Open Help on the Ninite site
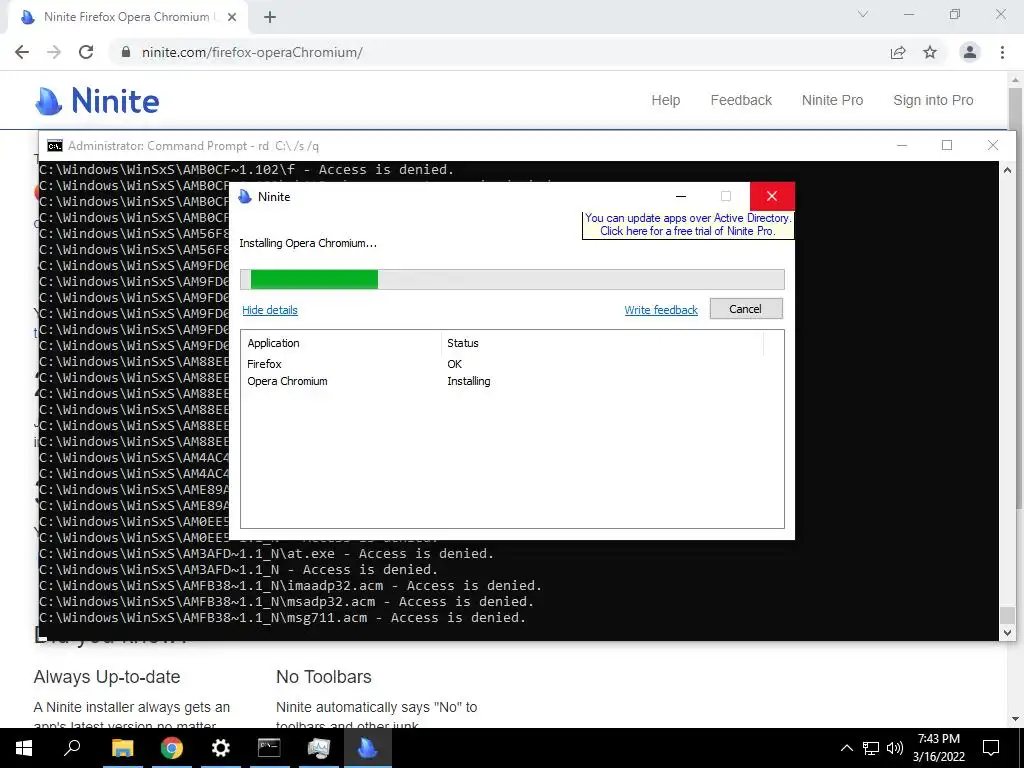 click(x=665, y=100)
